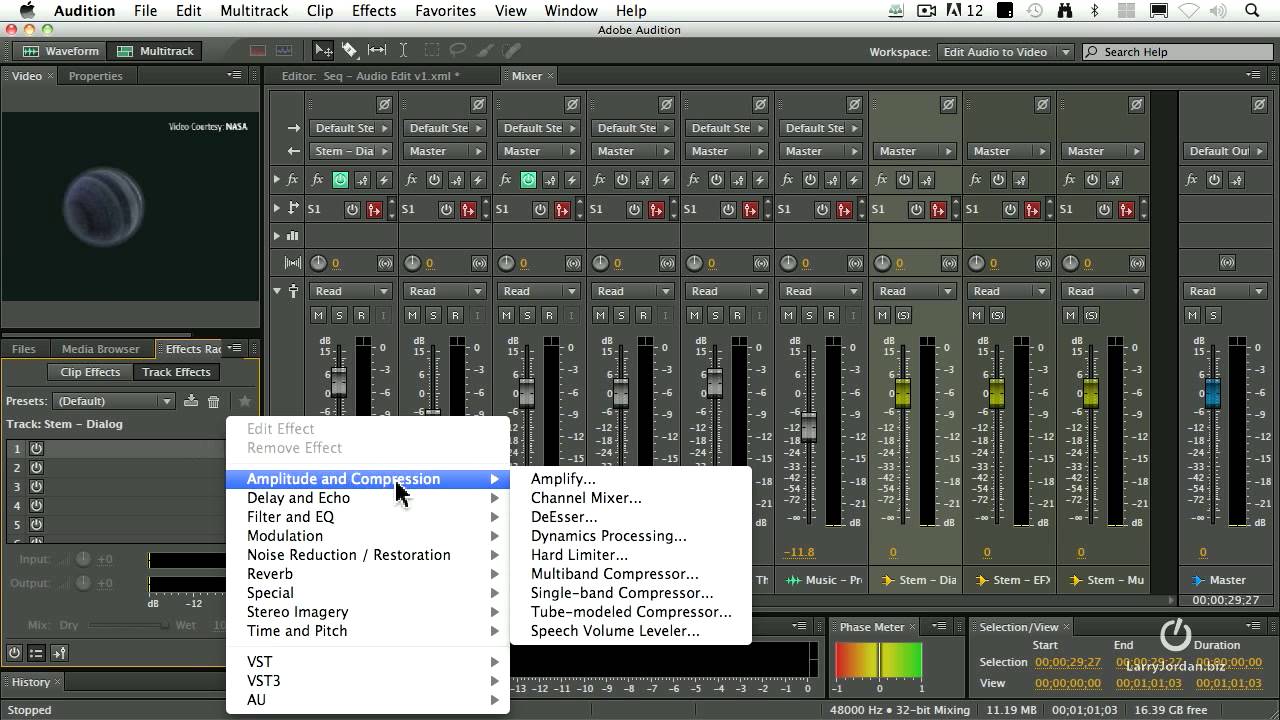Click the pre/post fader icon at rack bottom

click(59, 653)
